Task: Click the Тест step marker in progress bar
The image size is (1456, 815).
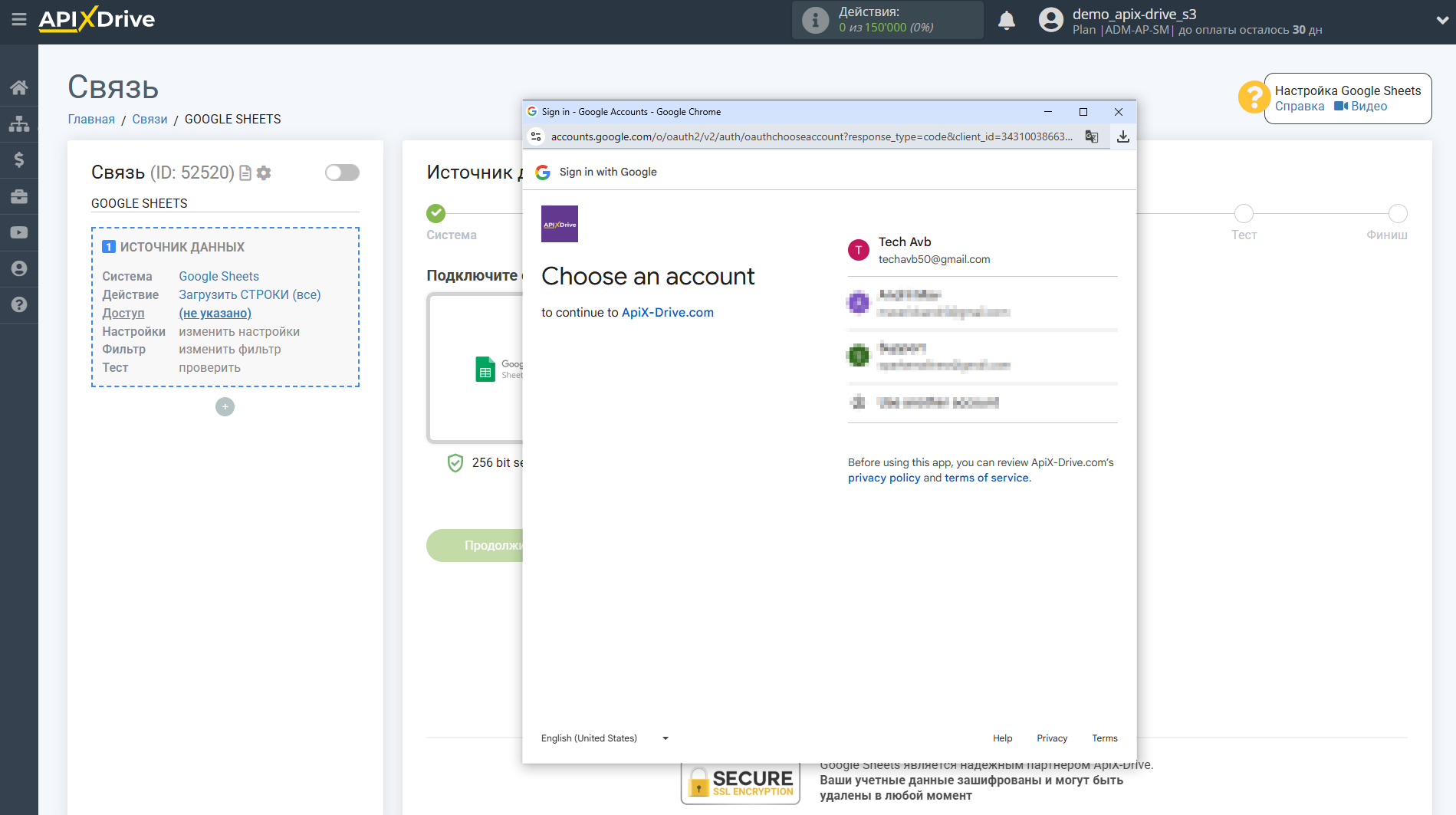Action: 1244,214
